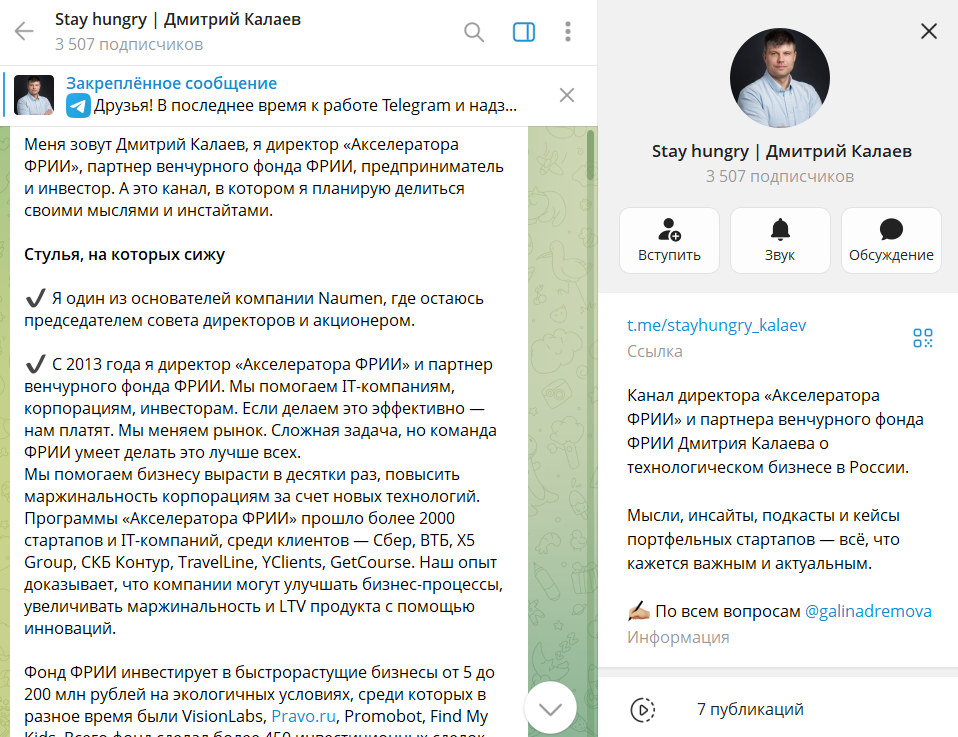
Task: Click the writing-hand emoji before 'По всем вопросам'
Action: [x=638, y=611]
